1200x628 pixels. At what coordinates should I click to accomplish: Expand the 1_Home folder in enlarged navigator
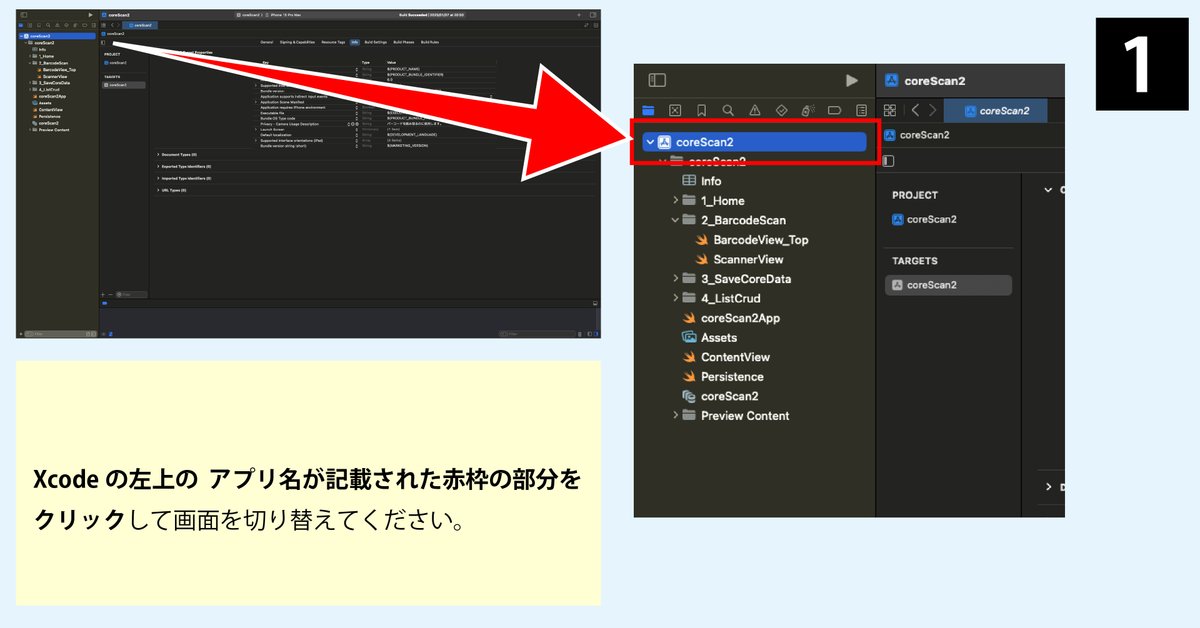[x=676, y=201]
